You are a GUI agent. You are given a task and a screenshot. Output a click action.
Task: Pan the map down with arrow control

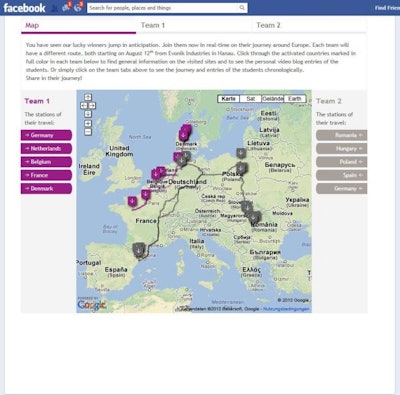(x=88, y=114)
